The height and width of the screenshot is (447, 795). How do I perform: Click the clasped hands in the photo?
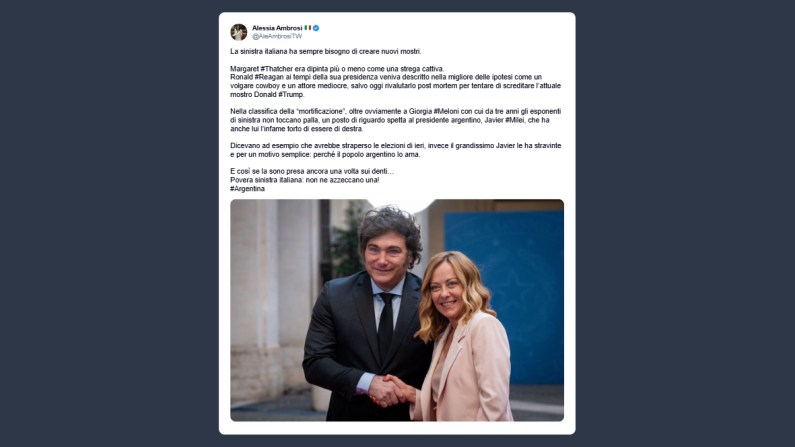[389, 390]
